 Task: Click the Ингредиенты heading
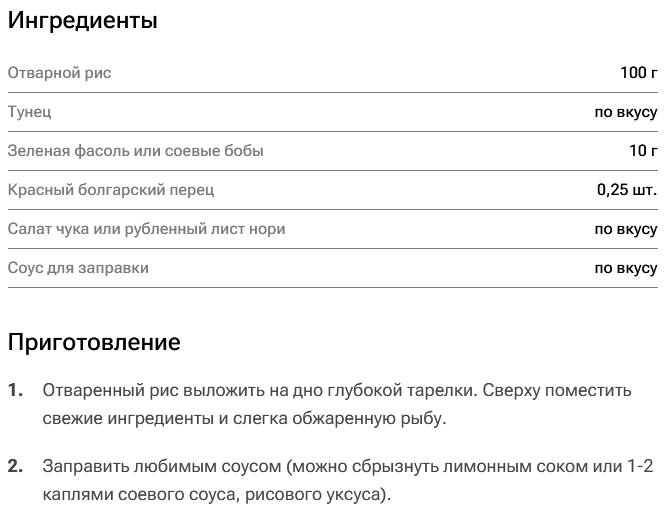pos(83,21)
